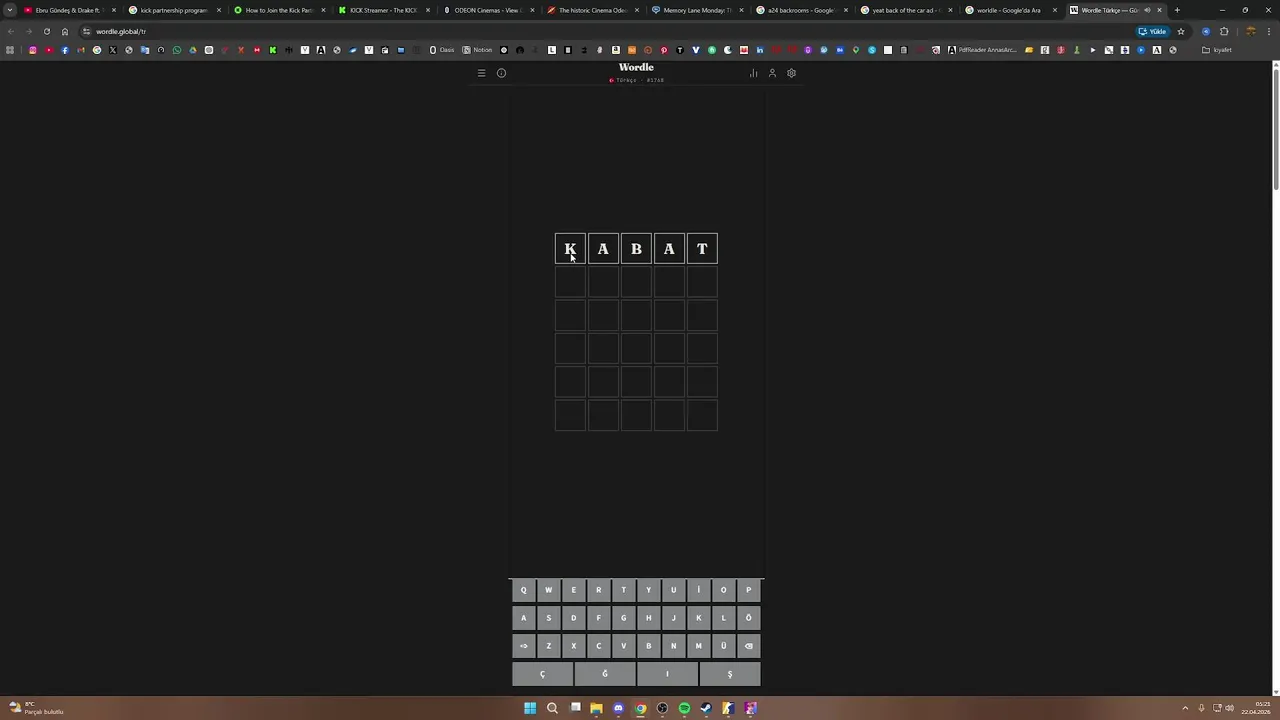Viewport: 1280px width, 720px height.
Task: Open the Wordle hamburger menu
Action: [481, 73]
